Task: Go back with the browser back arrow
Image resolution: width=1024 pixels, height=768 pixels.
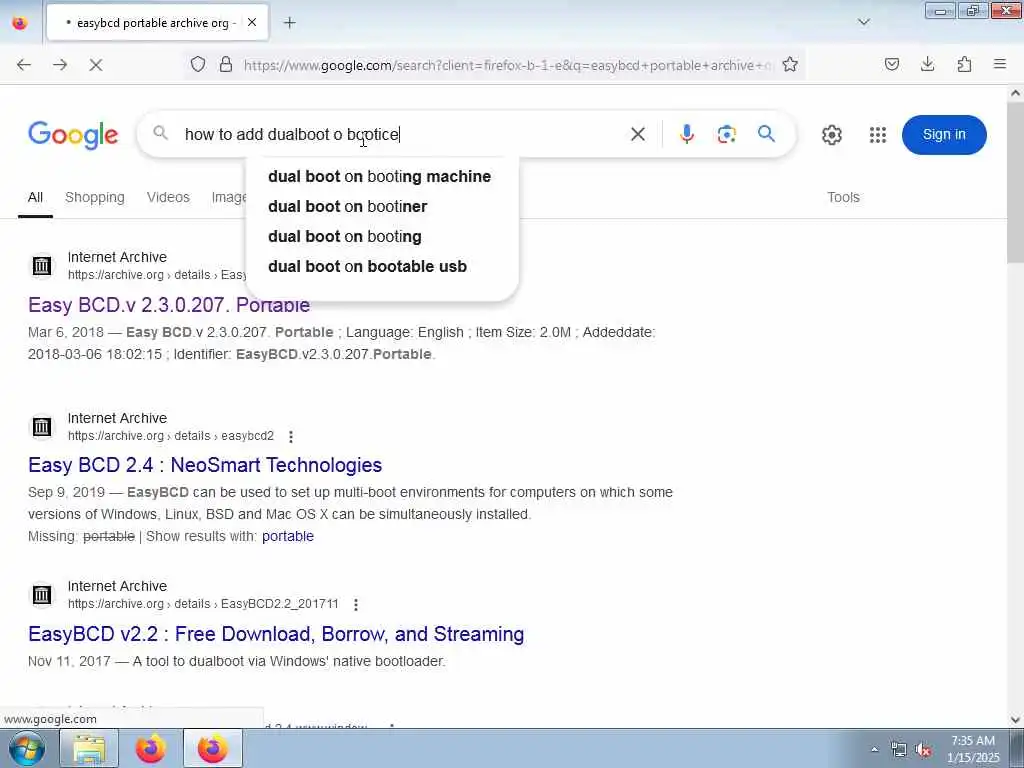Action: click(x=24, y=65)
